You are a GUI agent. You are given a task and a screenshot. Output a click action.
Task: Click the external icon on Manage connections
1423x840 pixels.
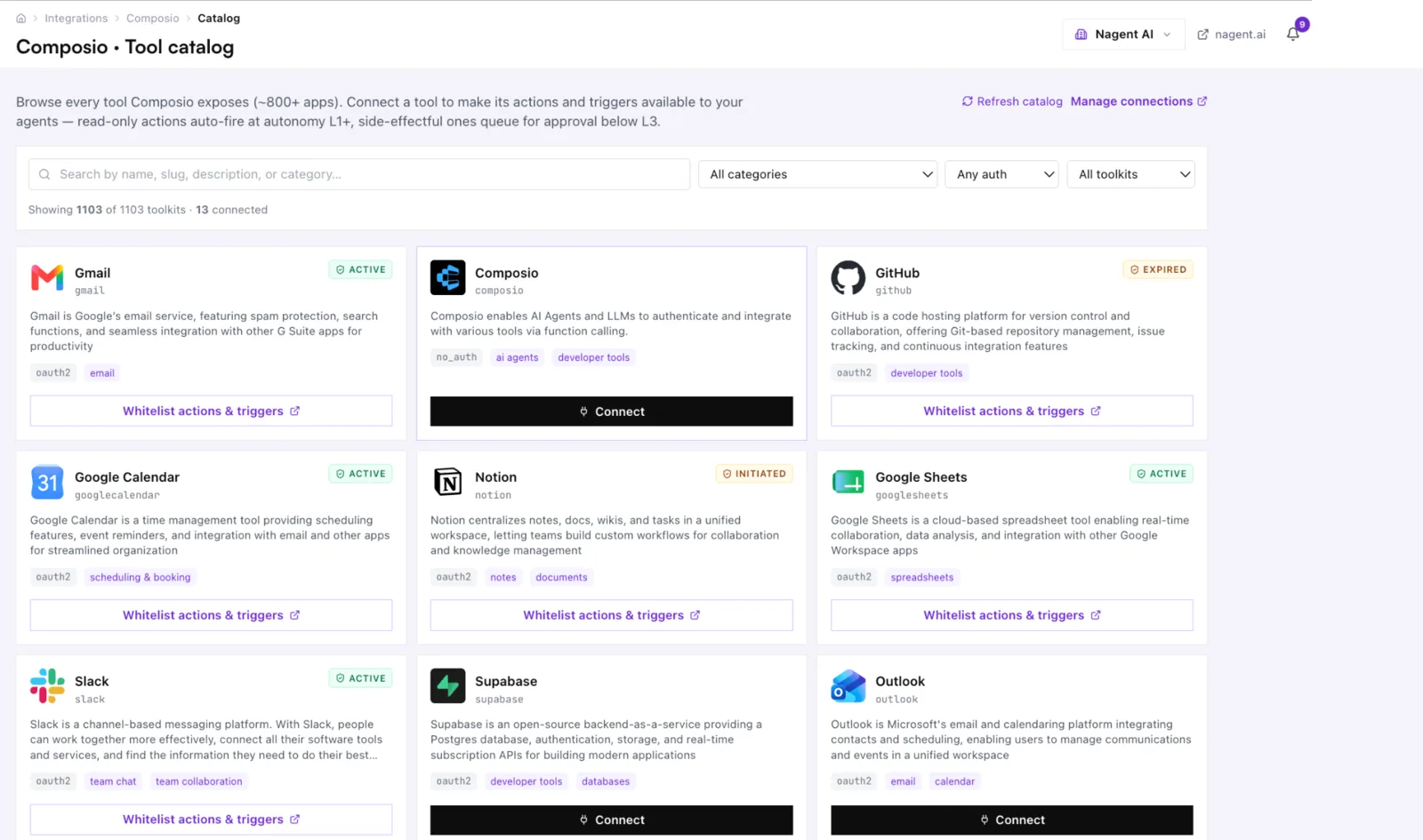point(1202,101)
